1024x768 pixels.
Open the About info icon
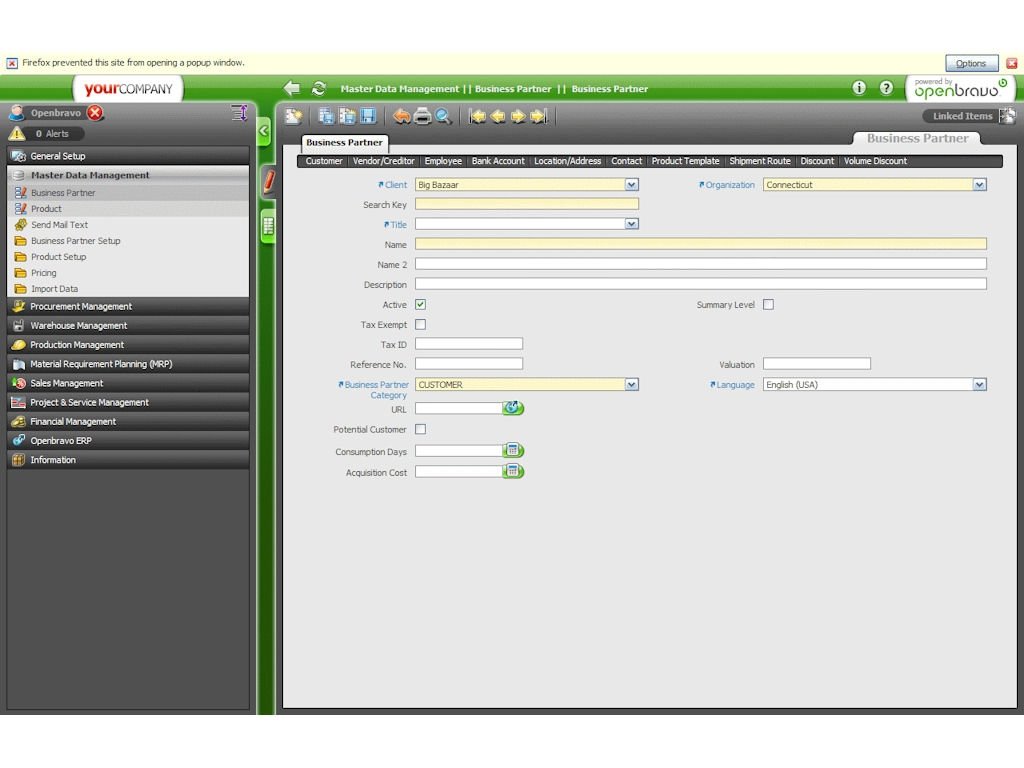click(859, 88)
